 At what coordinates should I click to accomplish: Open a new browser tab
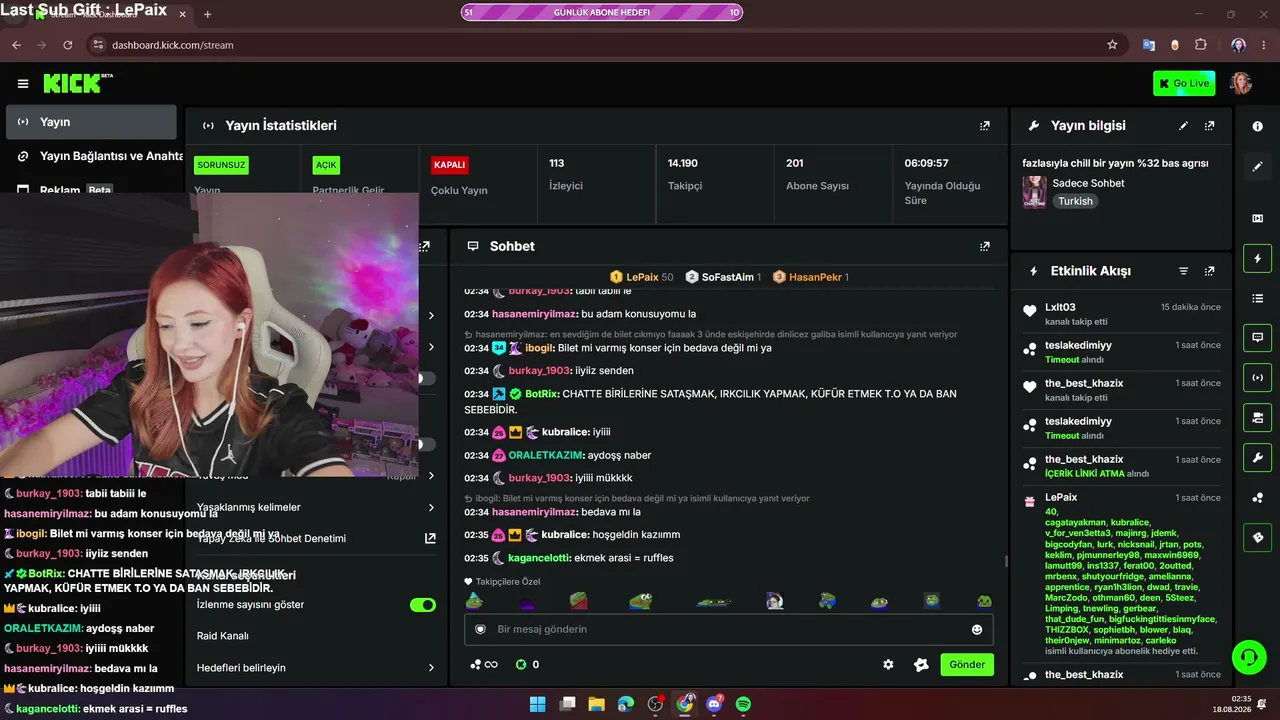pyautogui.click(x=207, y=15)
